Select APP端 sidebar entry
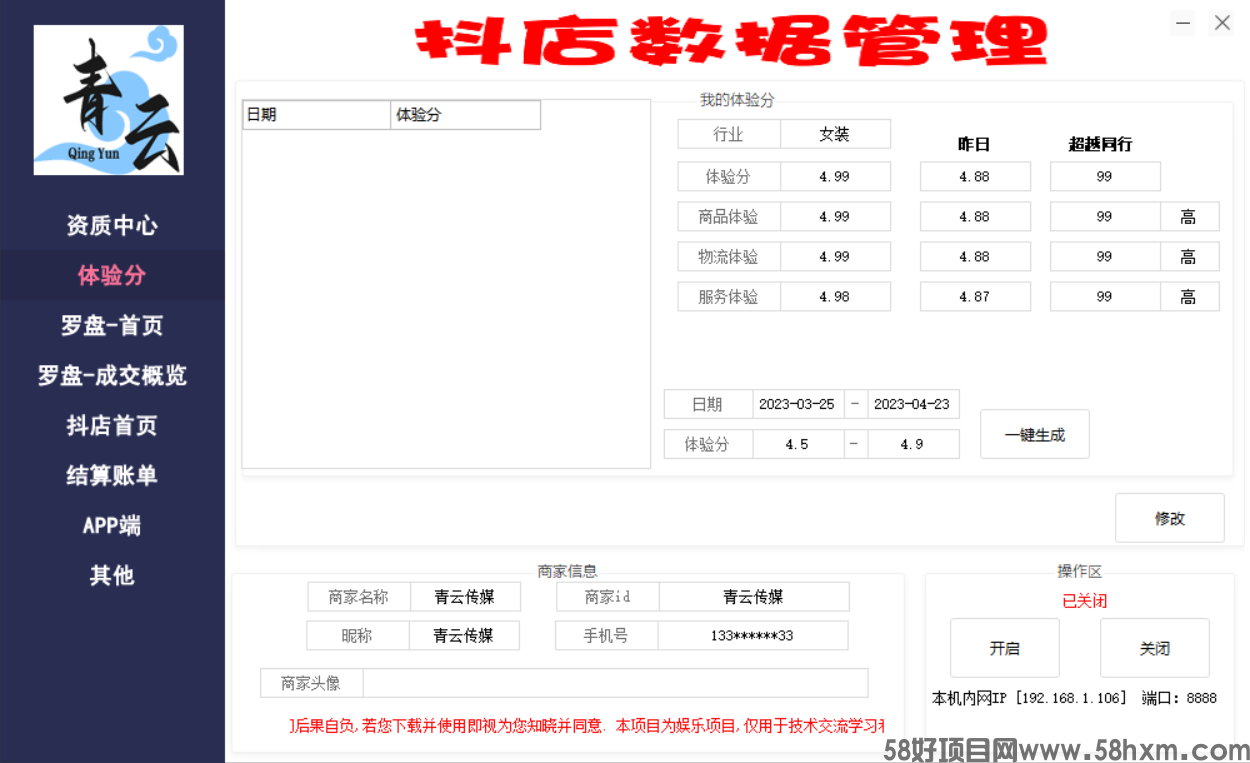 click(112, 525)
